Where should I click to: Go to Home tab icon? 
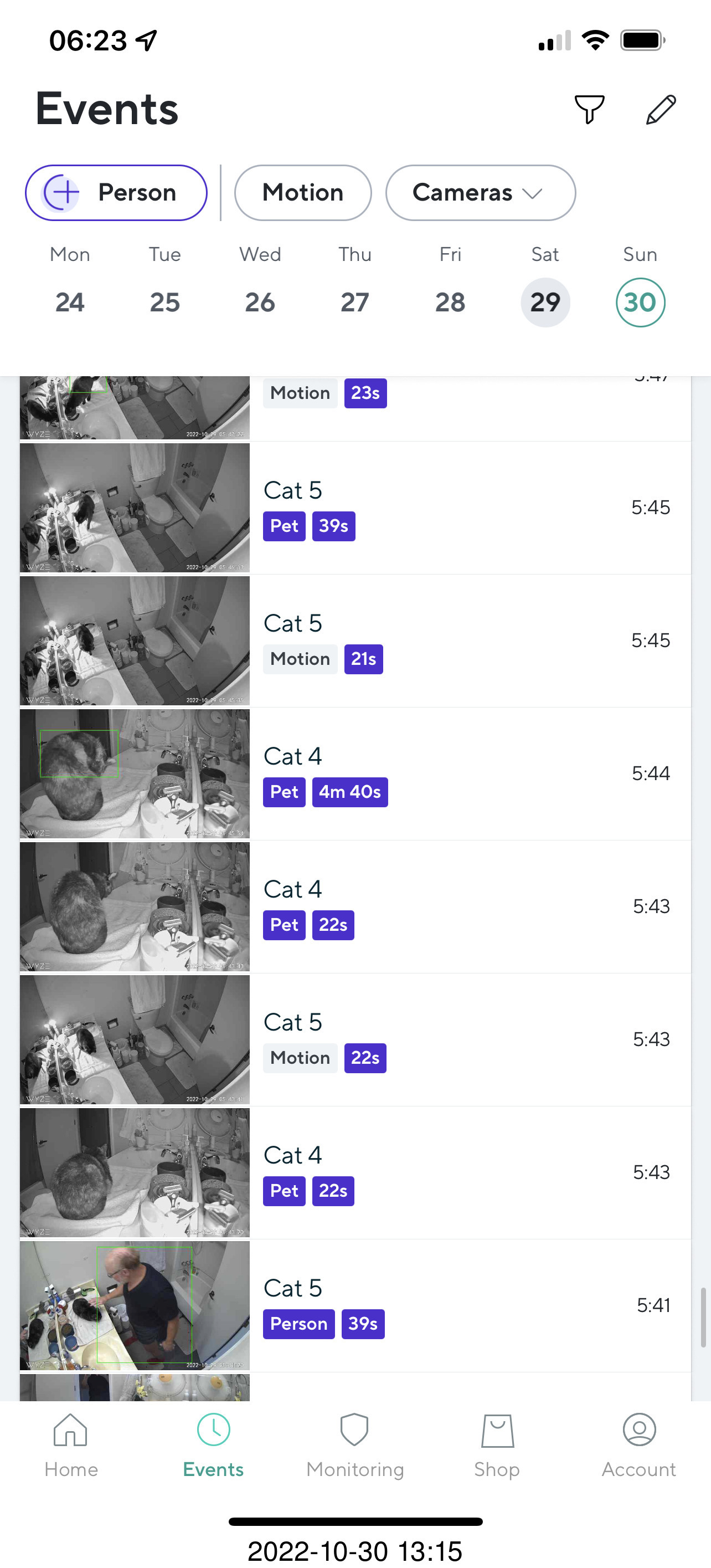pyautogui.click(x=70, y=1430)
